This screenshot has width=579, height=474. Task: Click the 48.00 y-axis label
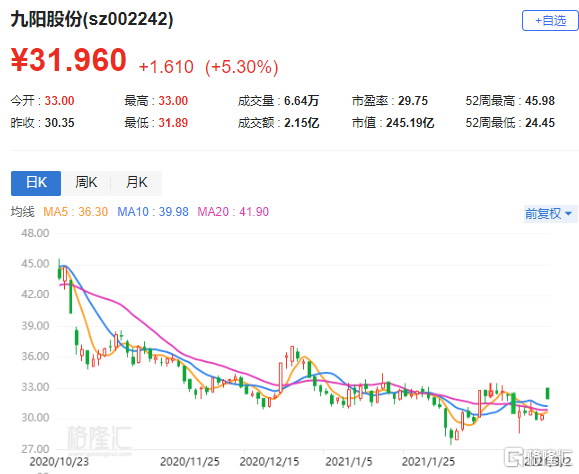pyautogui.click(x=35, y=233)
